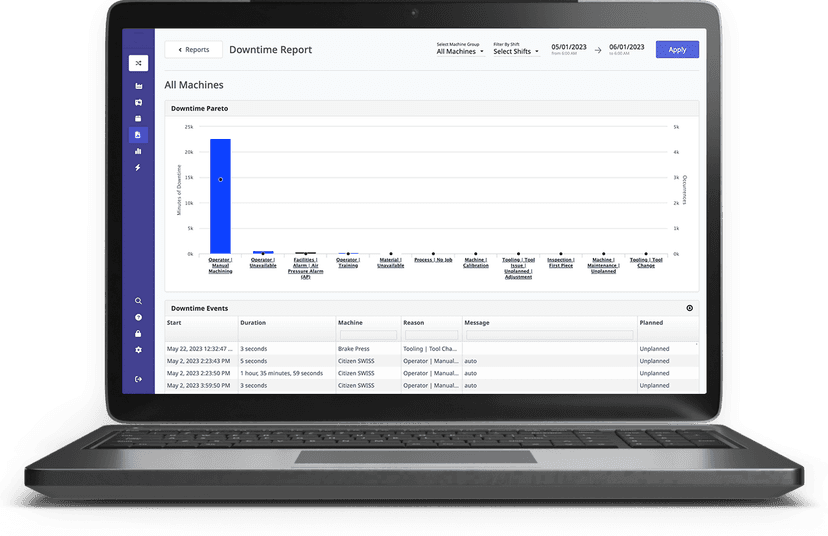This screenshot has height=536, width=828.
Task: Go back using the Reports button
Action: pos(193,50)
